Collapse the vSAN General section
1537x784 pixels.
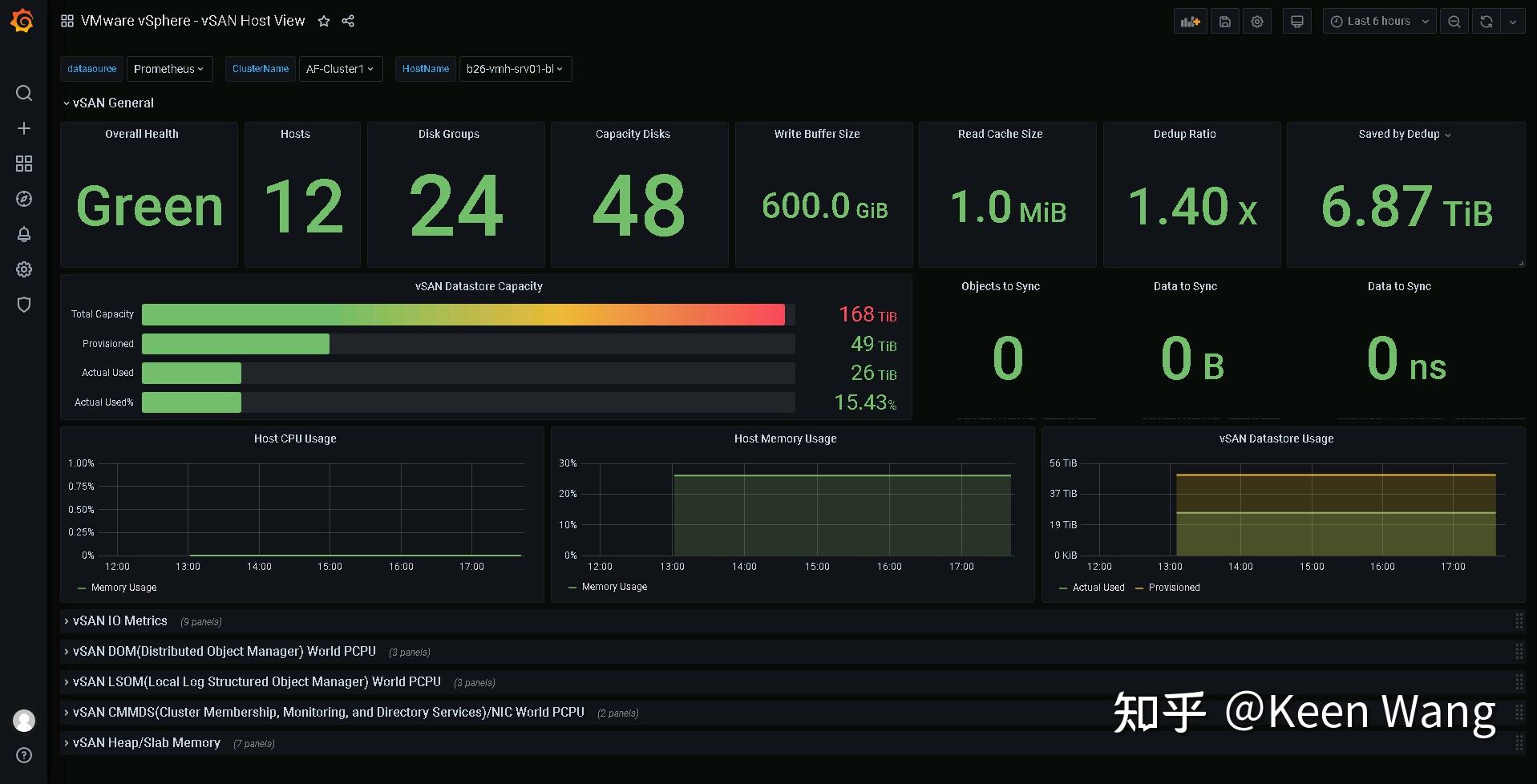(109, 103)
